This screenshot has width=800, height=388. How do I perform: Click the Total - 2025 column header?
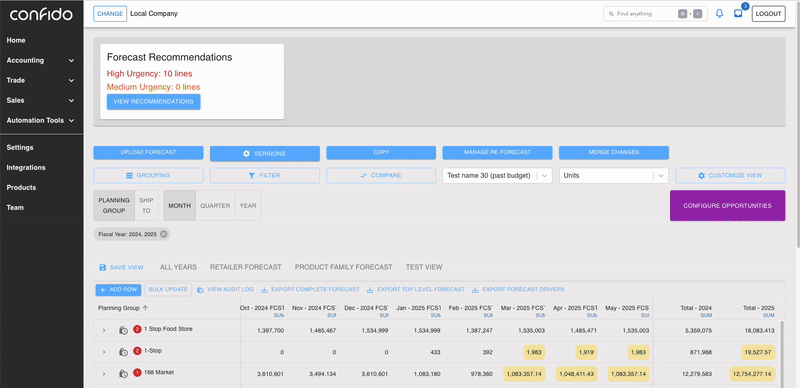point(759,308)
